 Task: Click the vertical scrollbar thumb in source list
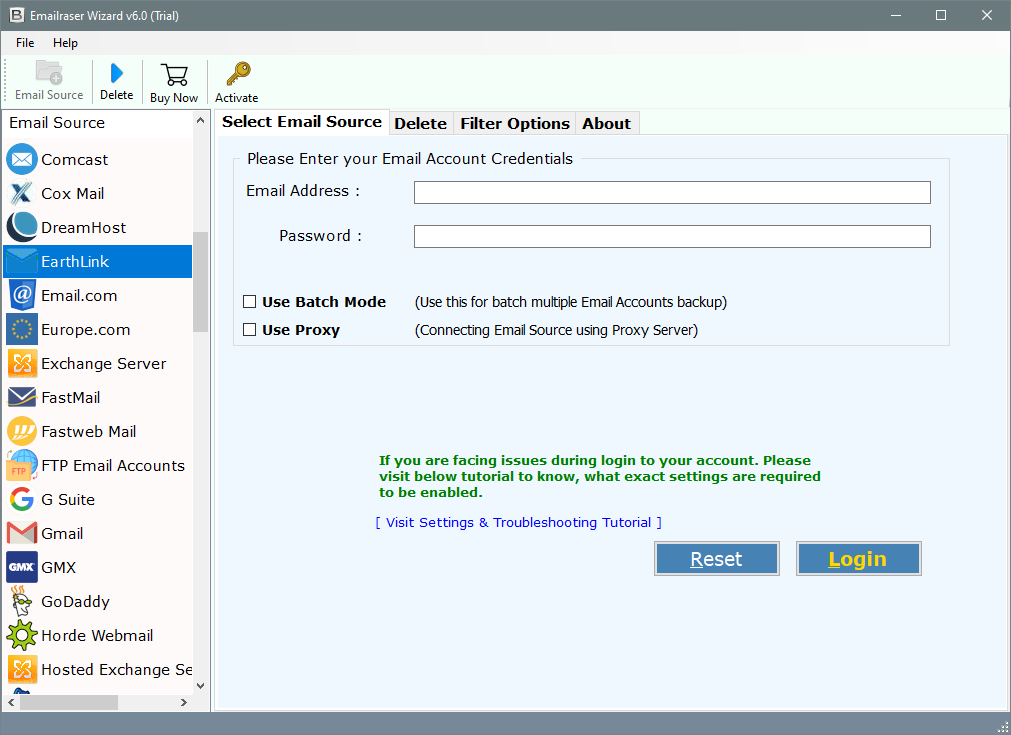pos(201,281)
